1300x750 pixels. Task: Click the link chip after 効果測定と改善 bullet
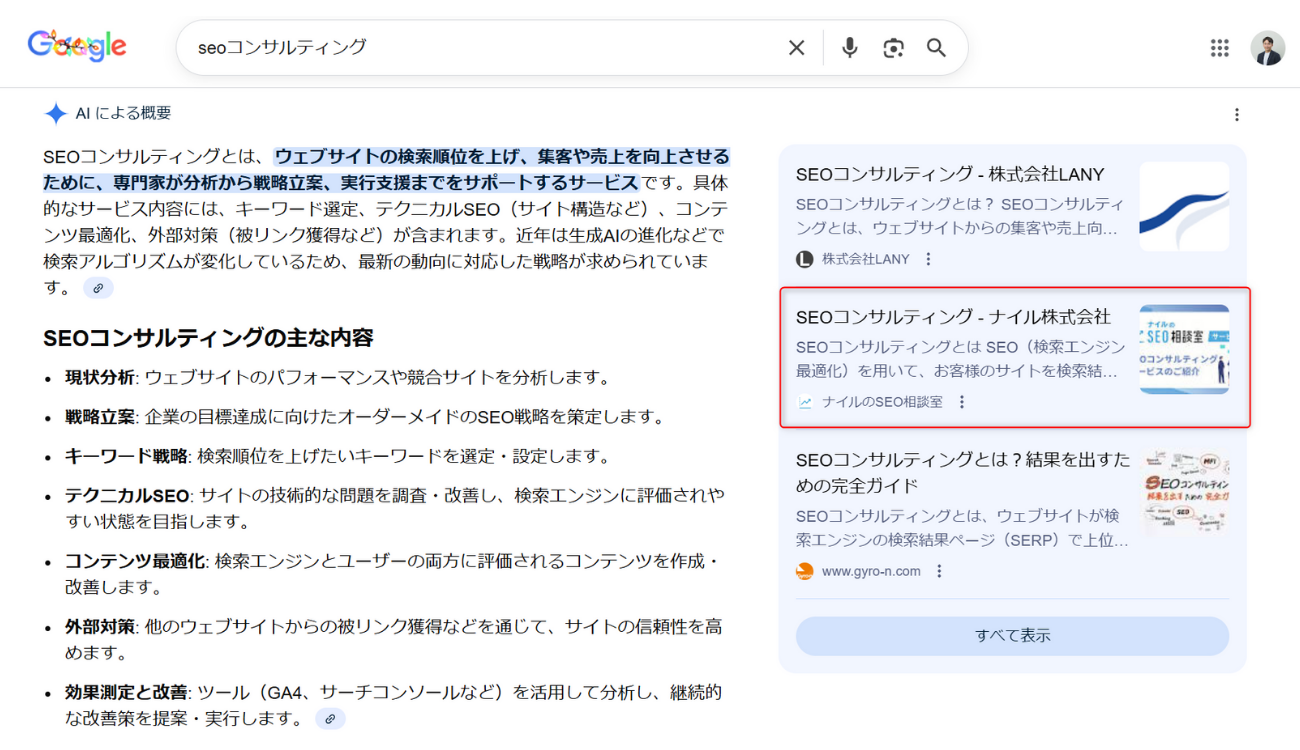click(x=331, y=718)
